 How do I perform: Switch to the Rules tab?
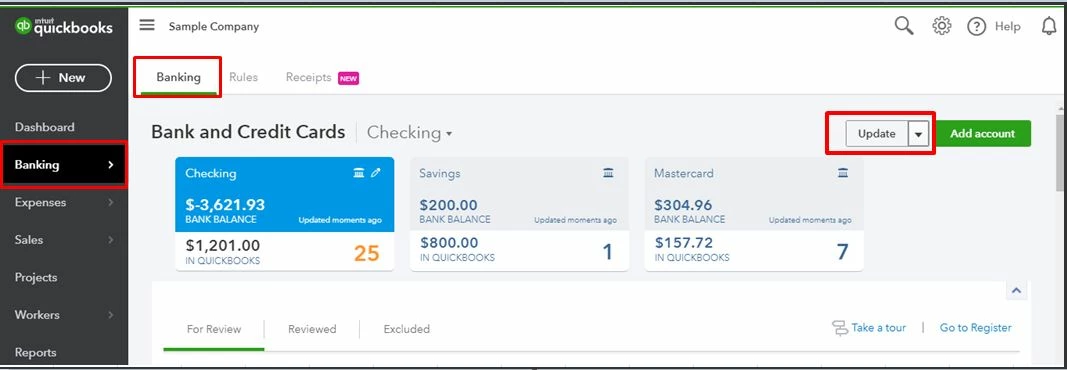coord(244,78)
